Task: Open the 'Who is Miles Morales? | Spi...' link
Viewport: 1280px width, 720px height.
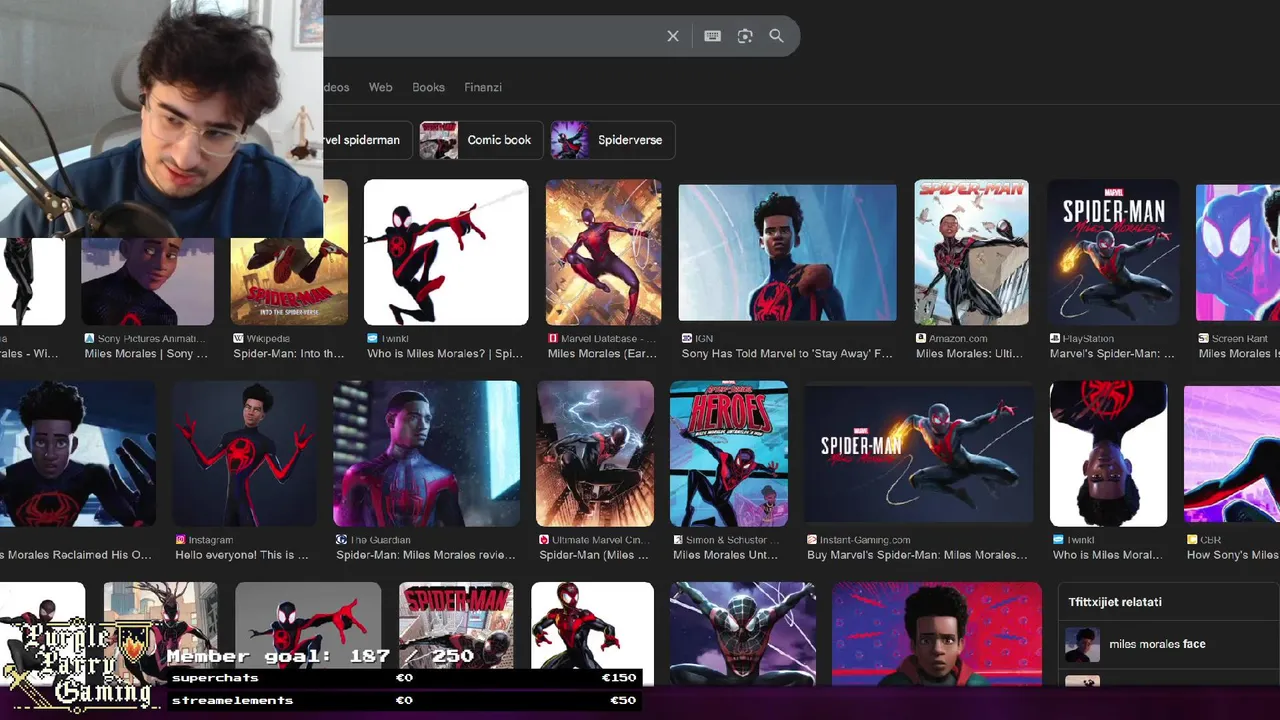Action: coord(445,354)
